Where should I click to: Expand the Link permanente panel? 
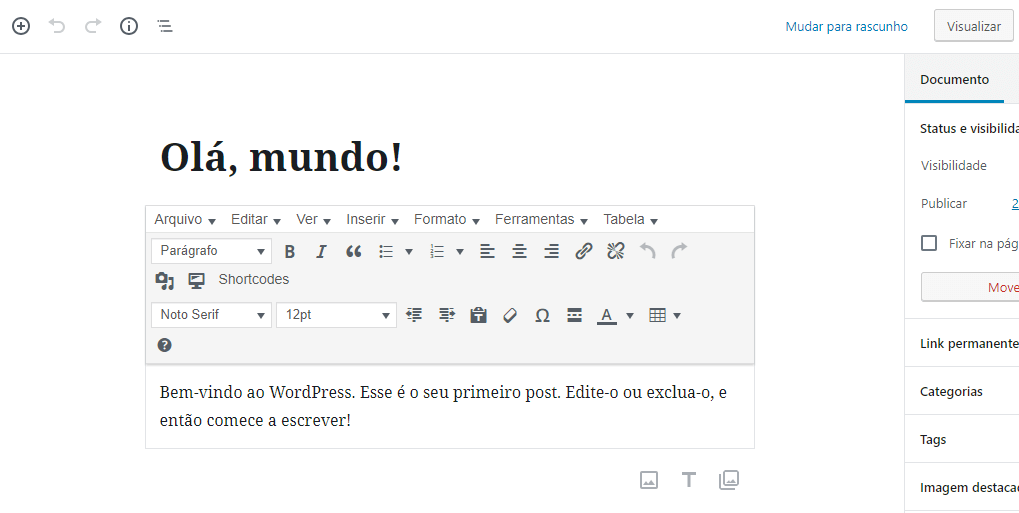[962, 343]
